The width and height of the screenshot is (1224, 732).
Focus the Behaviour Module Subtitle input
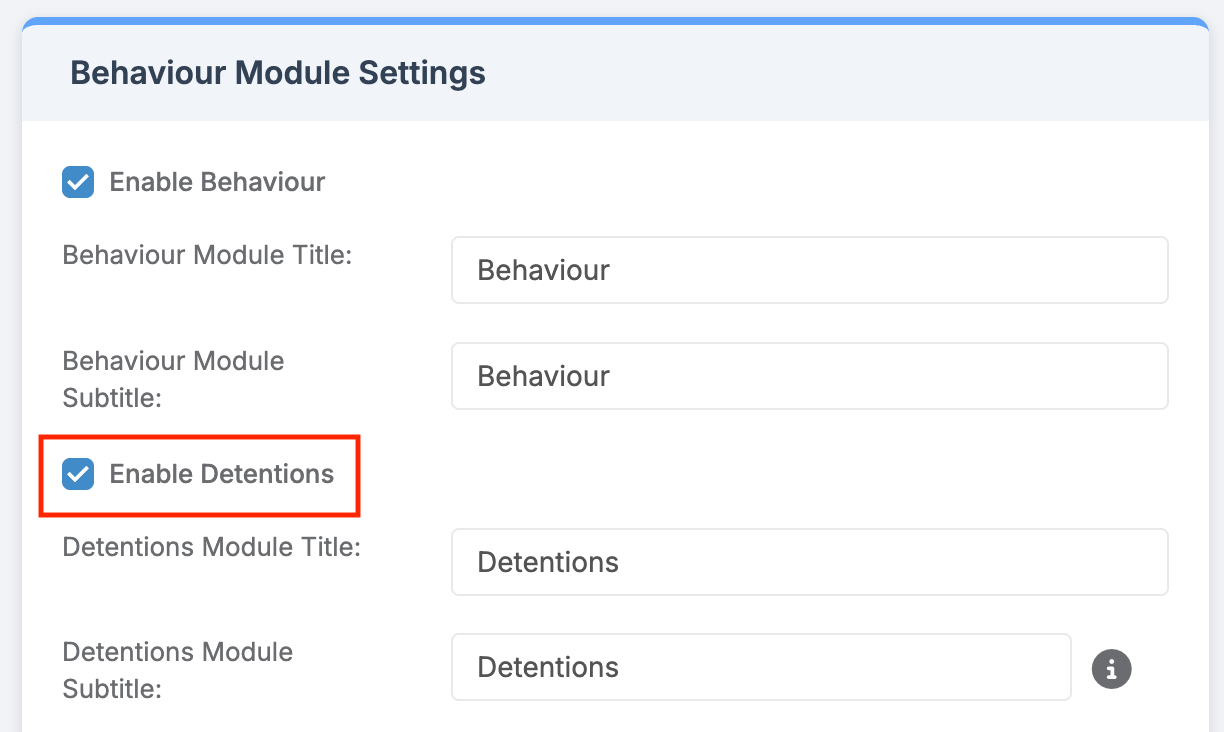[x=808, y=376]
